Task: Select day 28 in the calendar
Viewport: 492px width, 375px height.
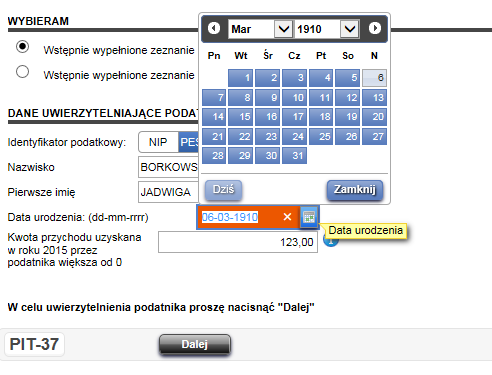Action: coord(214,156)
